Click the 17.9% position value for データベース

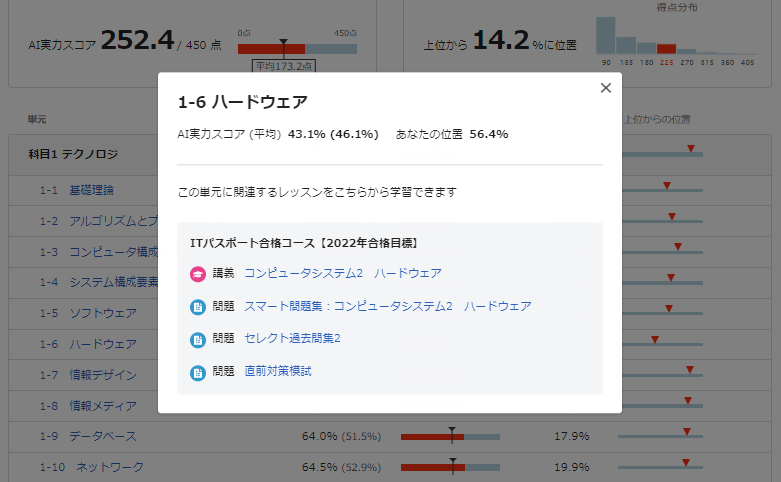(x=572, y=436)
